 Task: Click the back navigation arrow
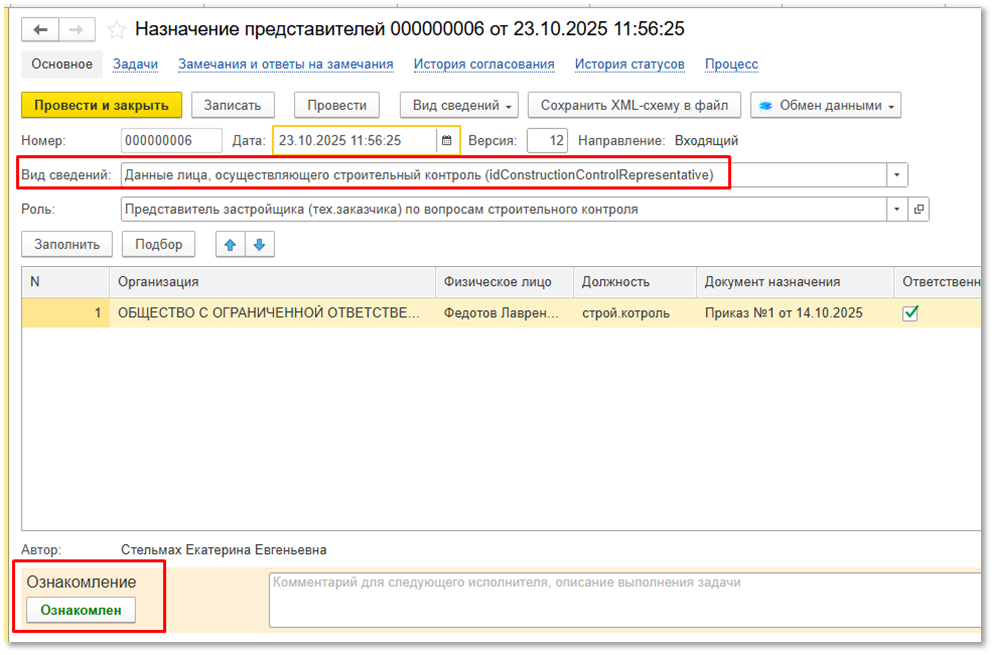tap(41, 30)
